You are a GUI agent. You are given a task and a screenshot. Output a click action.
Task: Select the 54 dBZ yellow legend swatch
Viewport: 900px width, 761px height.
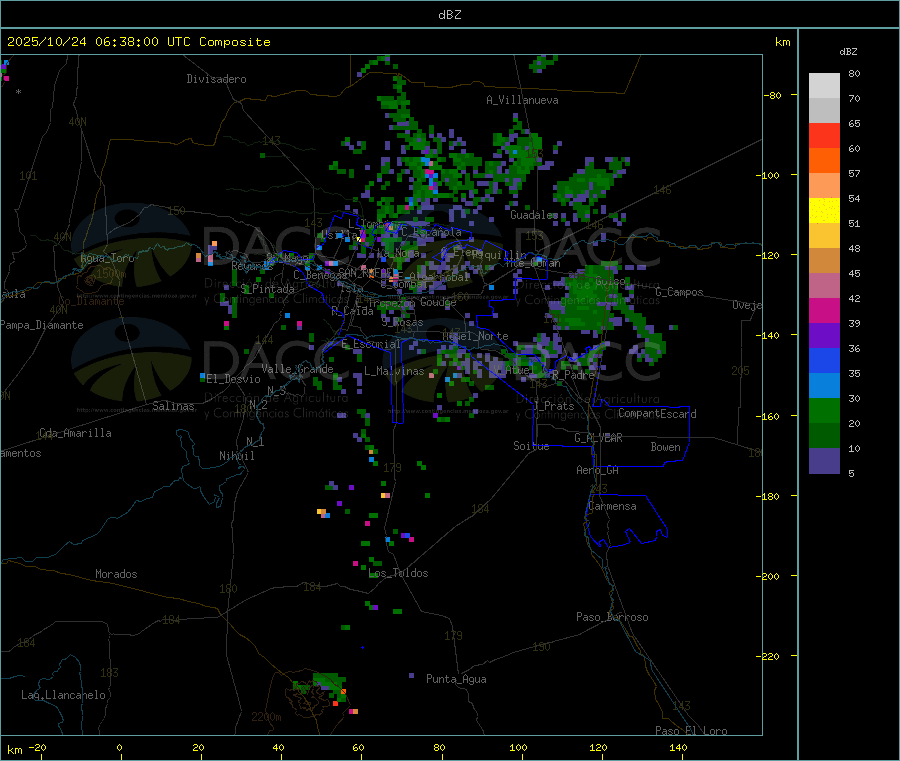tap(824, 211)
